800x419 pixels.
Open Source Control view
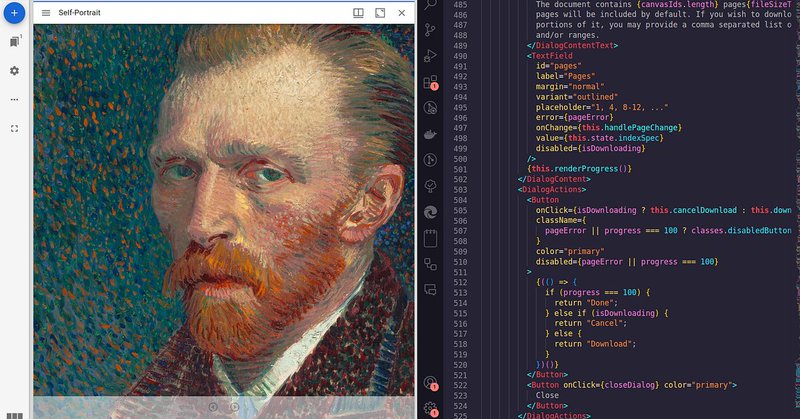(431, 30)
